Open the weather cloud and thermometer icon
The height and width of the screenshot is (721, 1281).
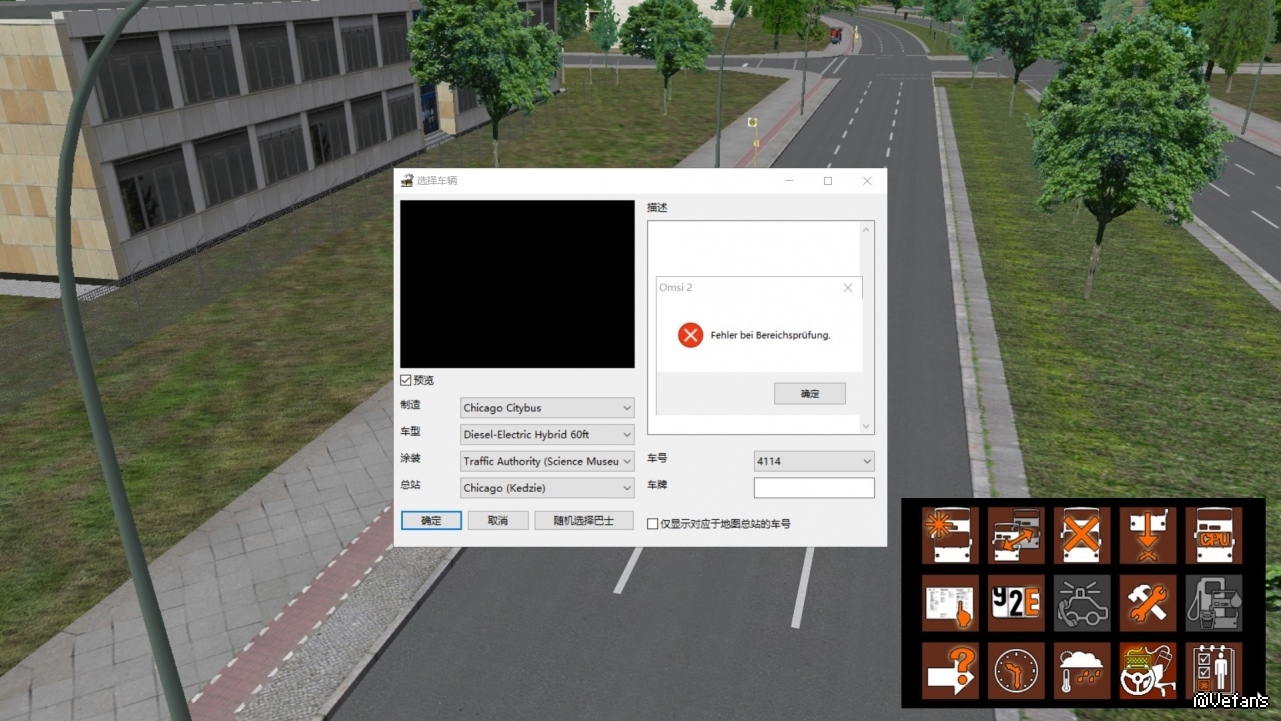tap(1082, 670)
